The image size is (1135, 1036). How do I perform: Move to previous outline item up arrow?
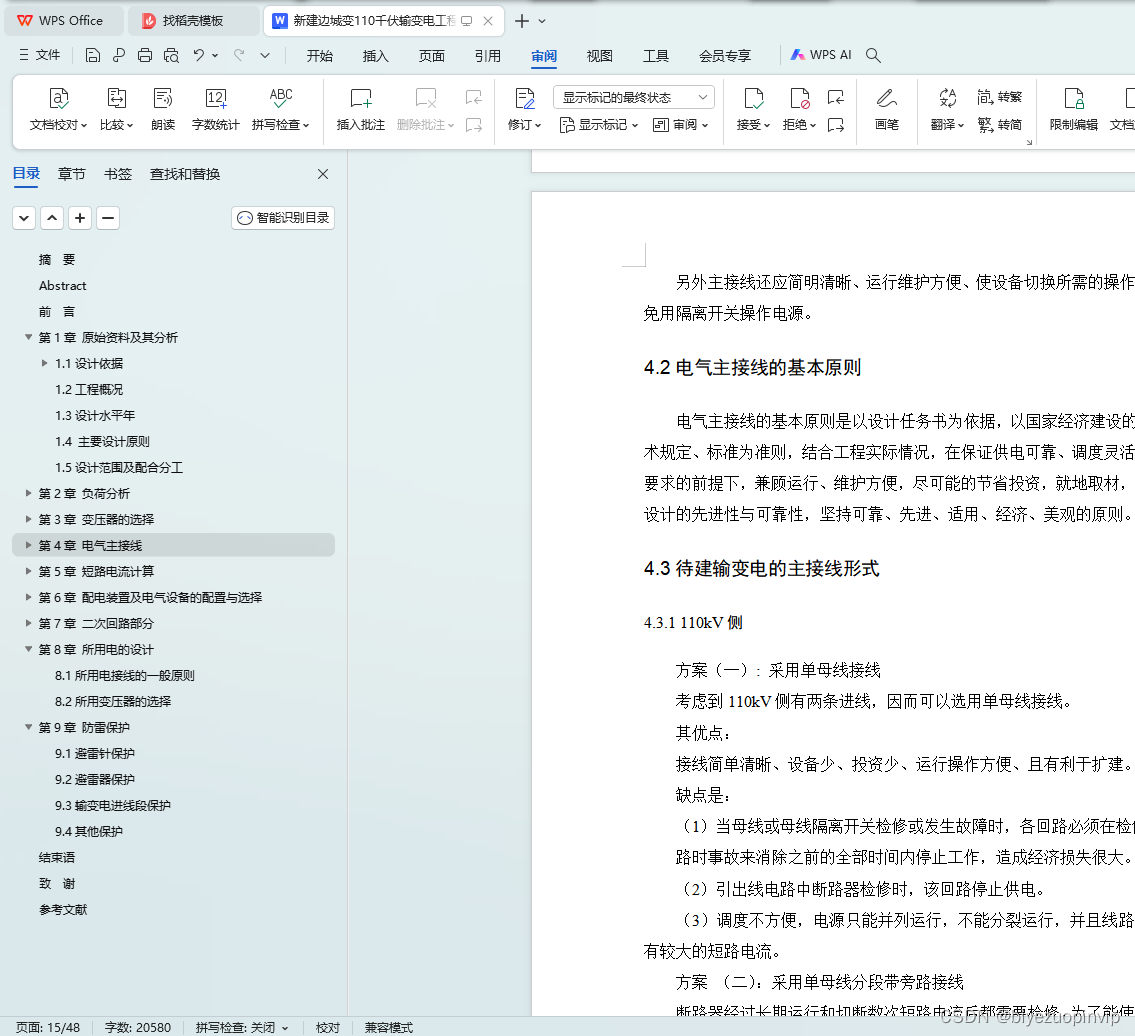click(x=52, y=218)
